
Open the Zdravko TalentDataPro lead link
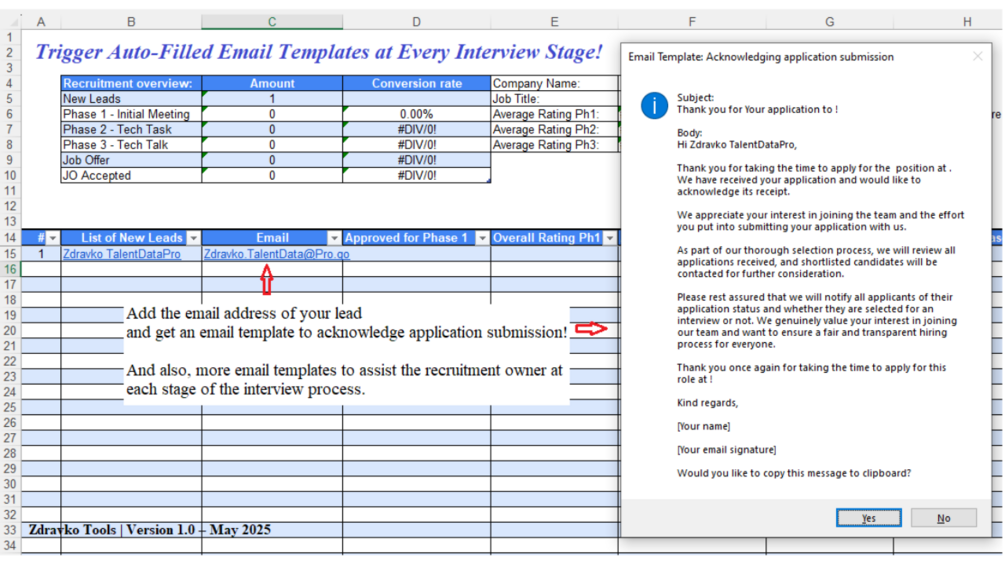point(122,254)
